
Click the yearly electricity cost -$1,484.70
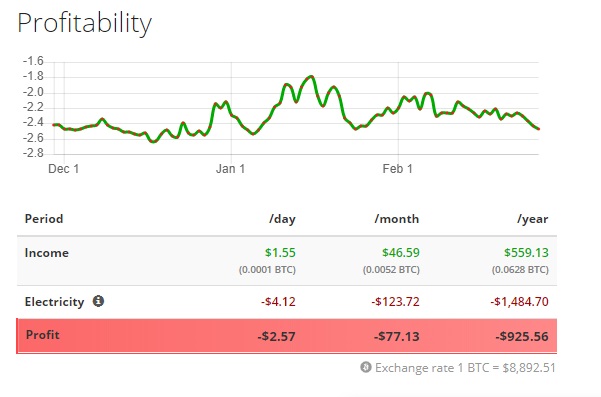[x=519, y=302]
